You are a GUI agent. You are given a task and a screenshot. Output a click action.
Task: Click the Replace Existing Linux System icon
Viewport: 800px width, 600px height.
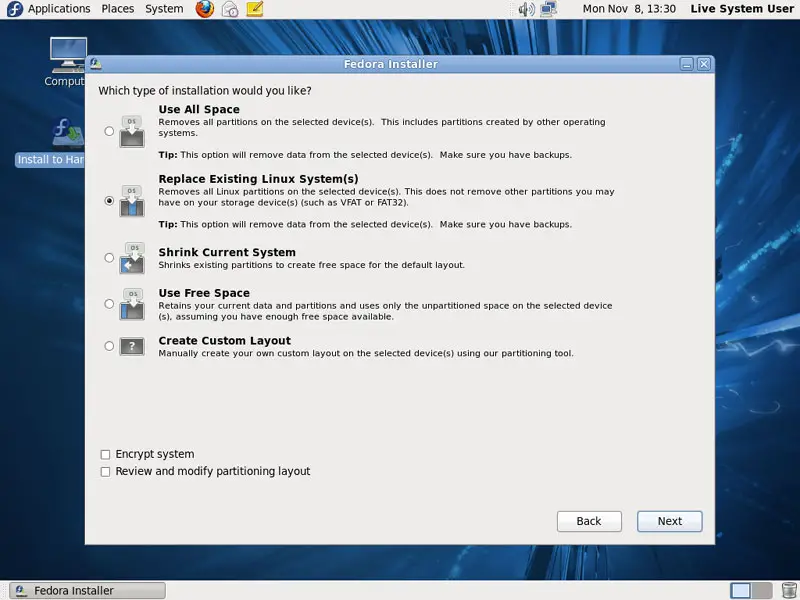point(132,201)
